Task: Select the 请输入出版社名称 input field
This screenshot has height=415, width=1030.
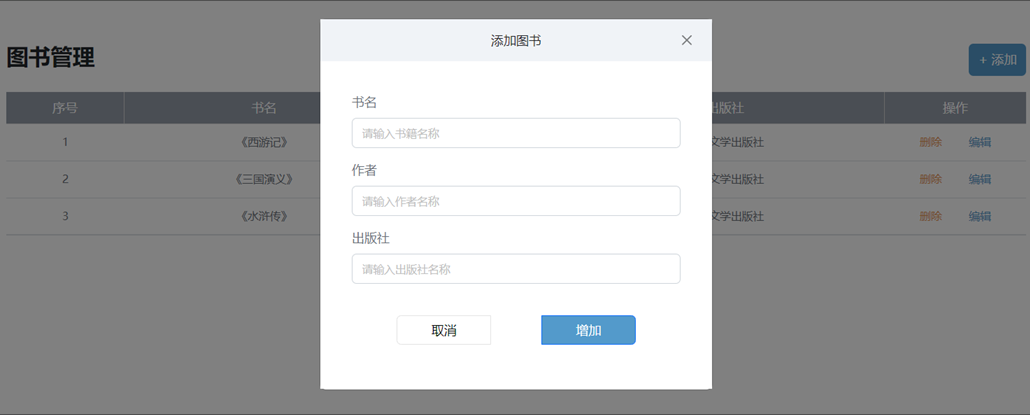Action: [x=515, y=269]
